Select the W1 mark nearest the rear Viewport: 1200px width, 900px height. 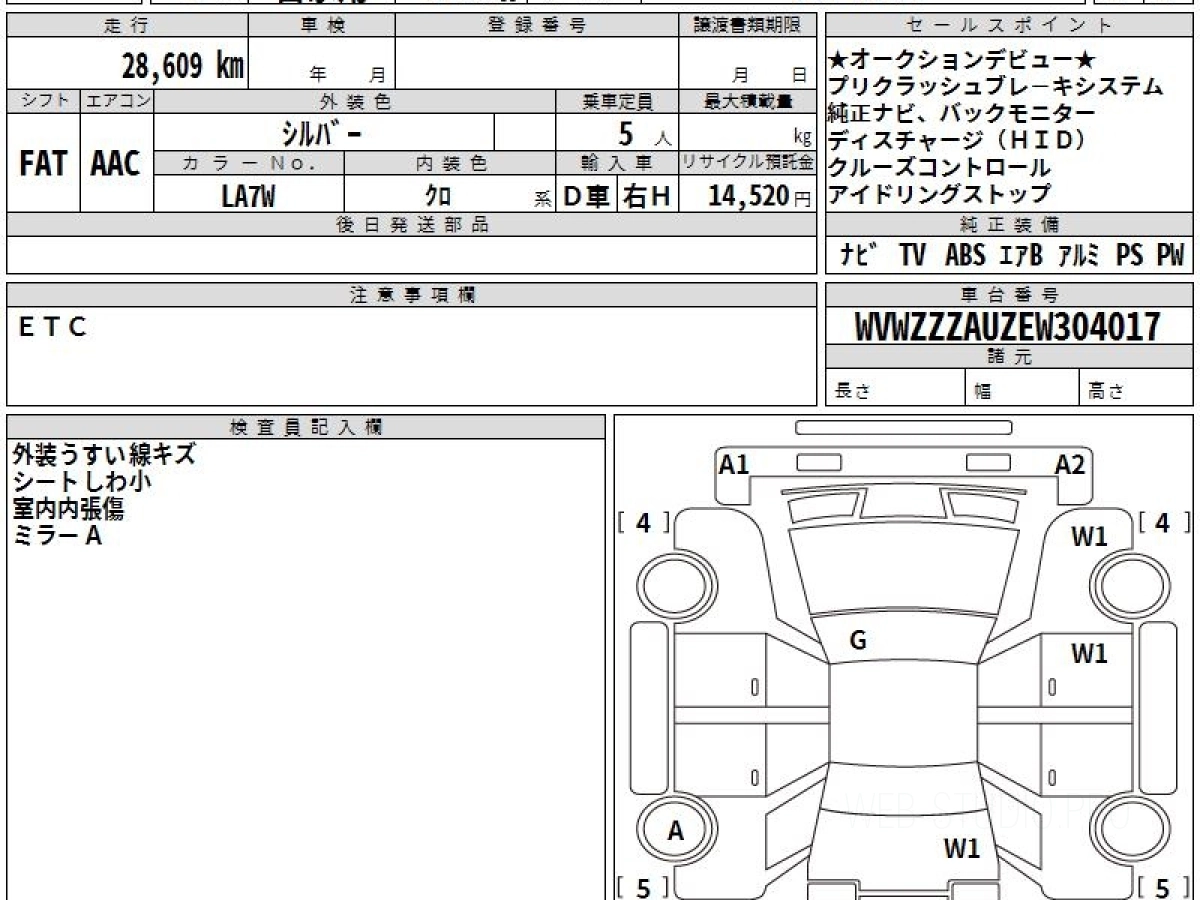[x=962, y=849]
